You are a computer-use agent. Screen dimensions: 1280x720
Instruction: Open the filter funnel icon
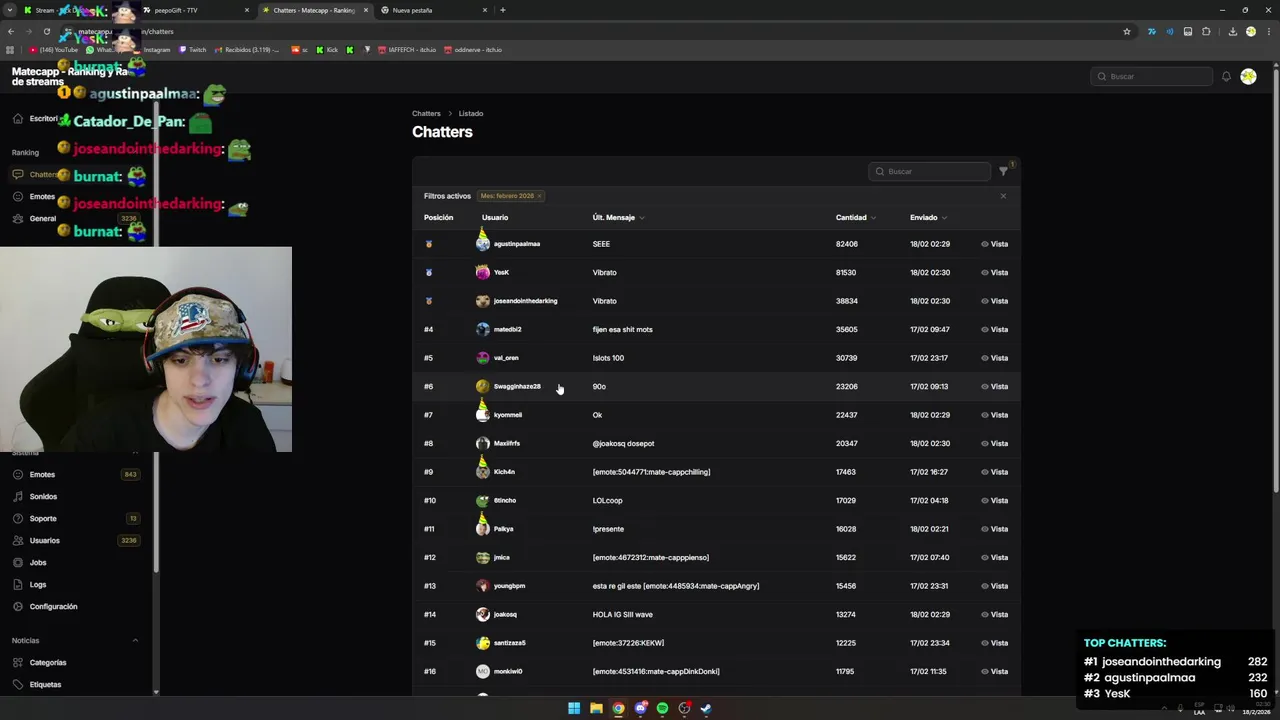1003,171
